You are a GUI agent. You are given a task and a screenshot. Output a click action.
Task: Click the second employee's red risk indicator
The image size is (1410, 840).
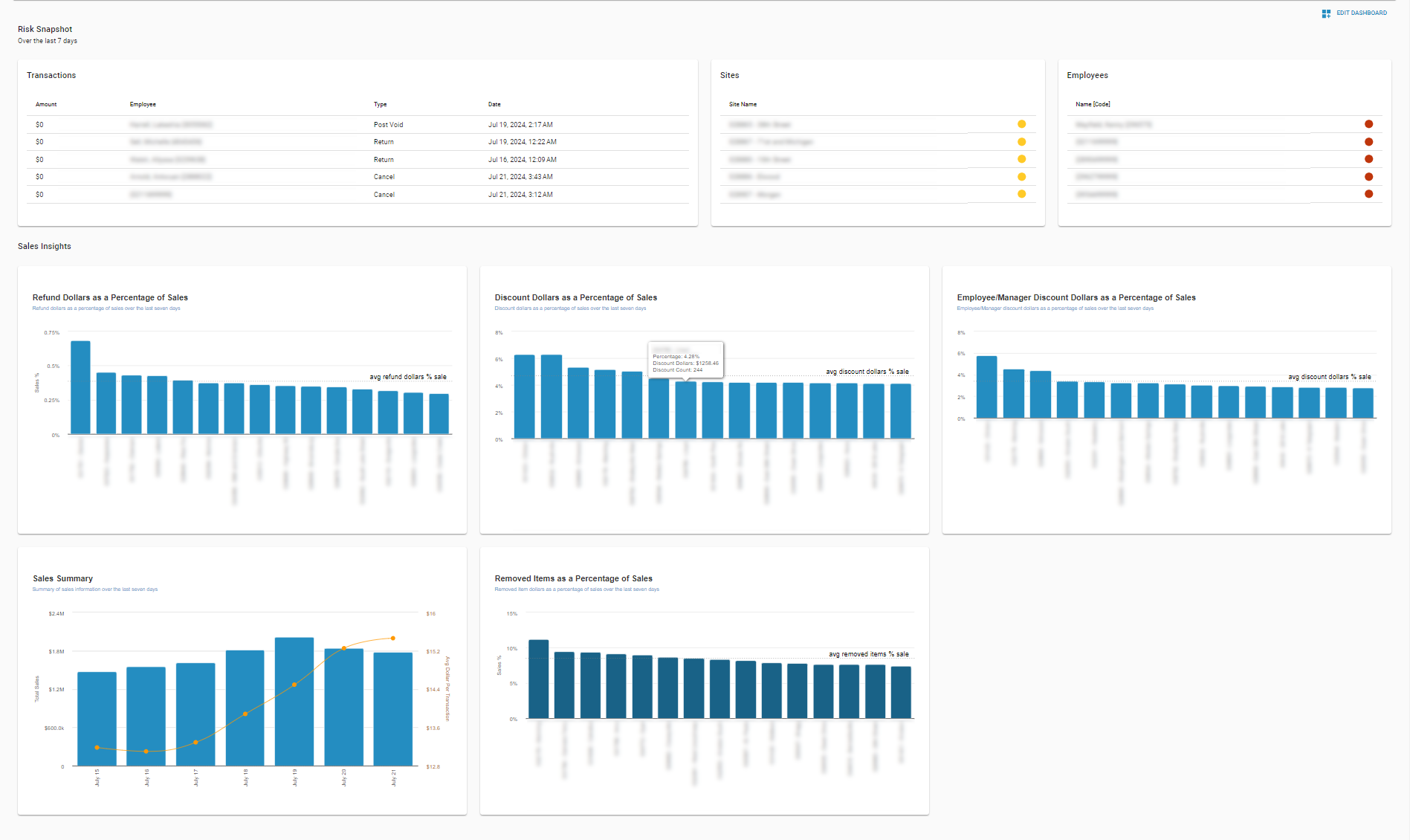[x=1369, y=141]
